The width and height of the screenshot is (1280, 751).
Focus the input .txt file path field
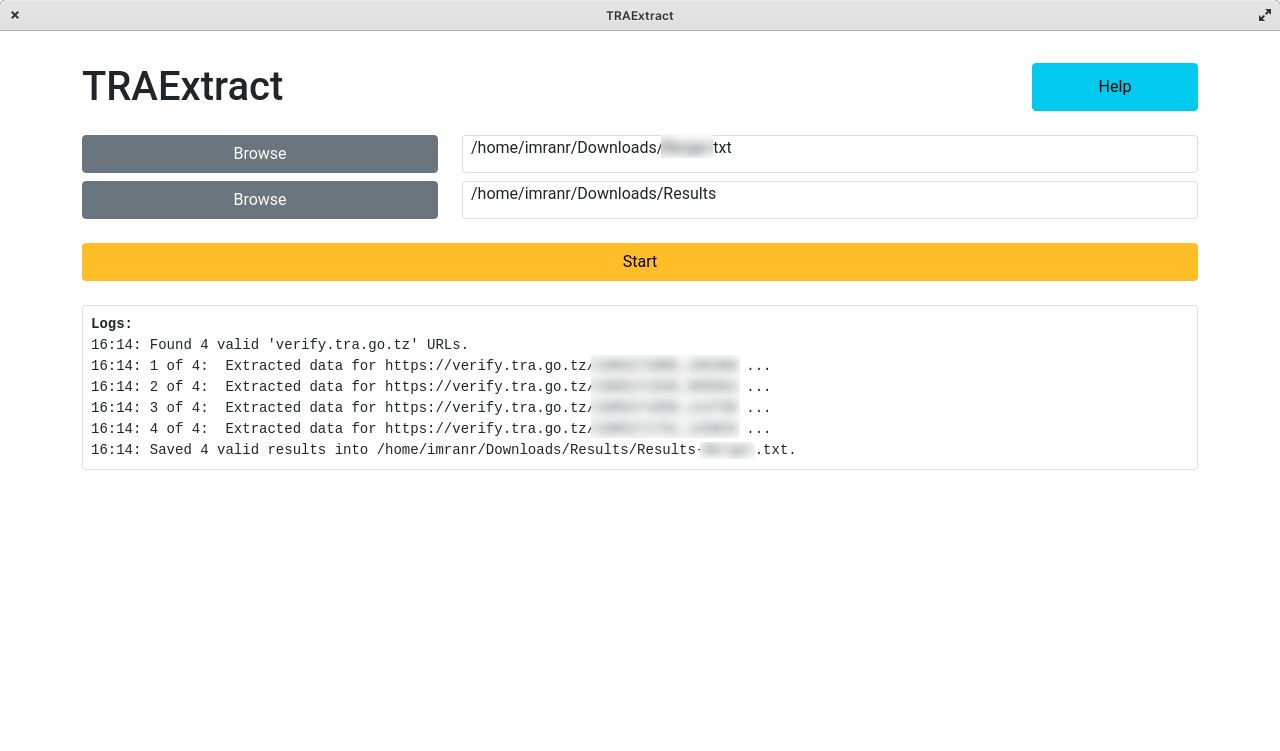point(829,154)
